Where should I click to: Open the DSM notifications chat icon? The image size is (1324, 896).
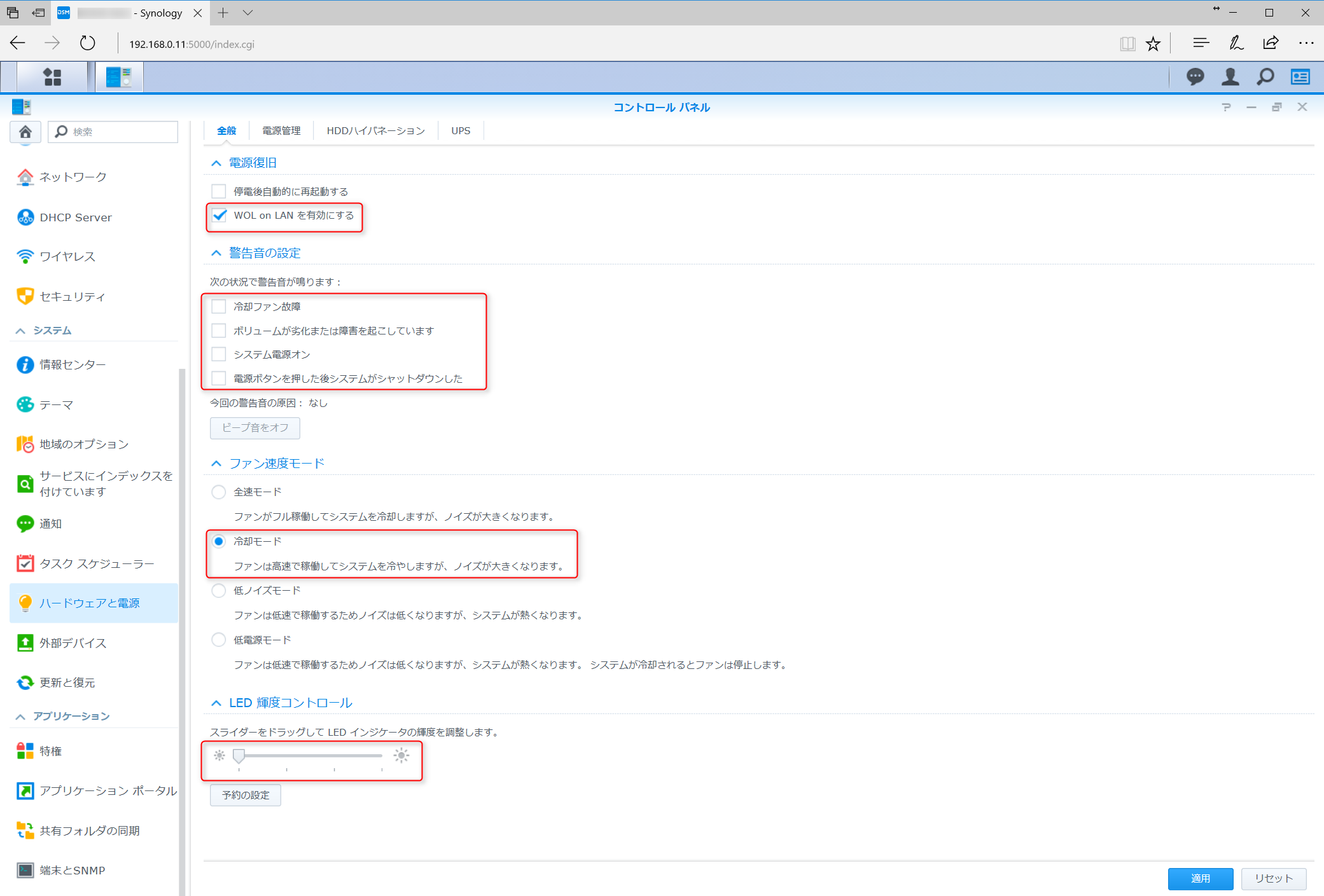(x=1195, y=77)
